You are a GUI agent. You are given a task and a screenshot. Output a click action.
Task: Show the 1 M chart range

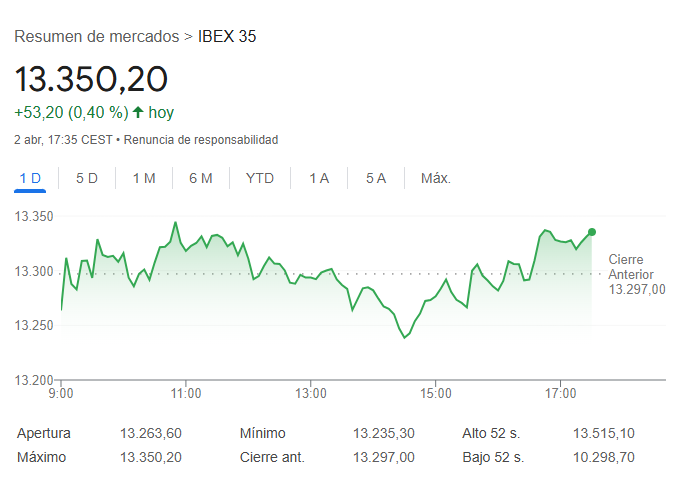[x=144, y=179]
